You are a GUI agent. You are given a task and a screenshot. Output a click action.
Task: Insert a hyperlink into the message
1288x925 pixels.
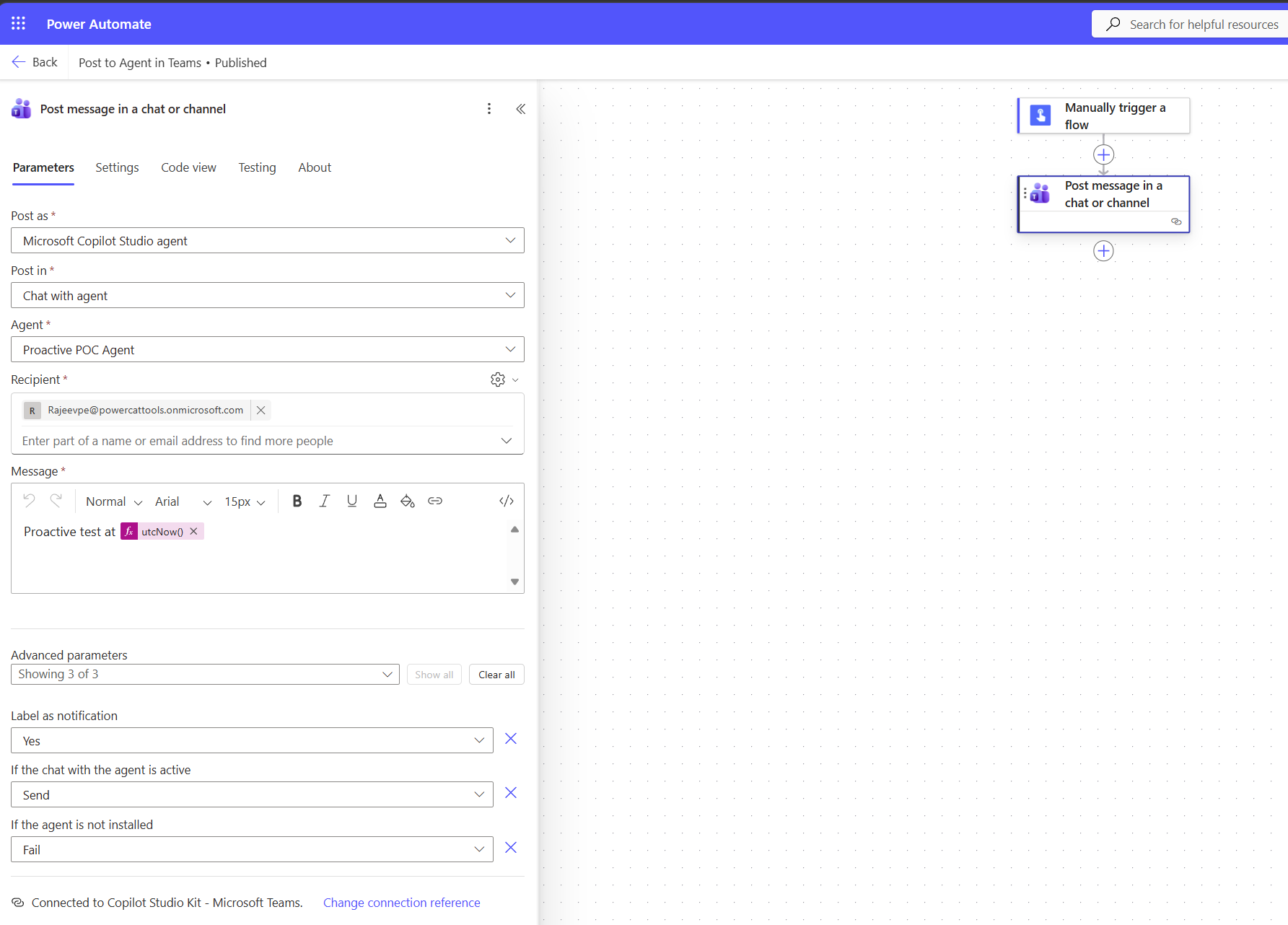[435, 501]
